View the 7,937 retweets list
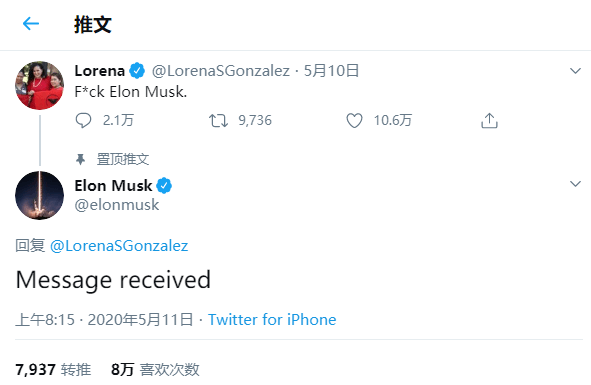591x385 pixels. tap(53, 370)
